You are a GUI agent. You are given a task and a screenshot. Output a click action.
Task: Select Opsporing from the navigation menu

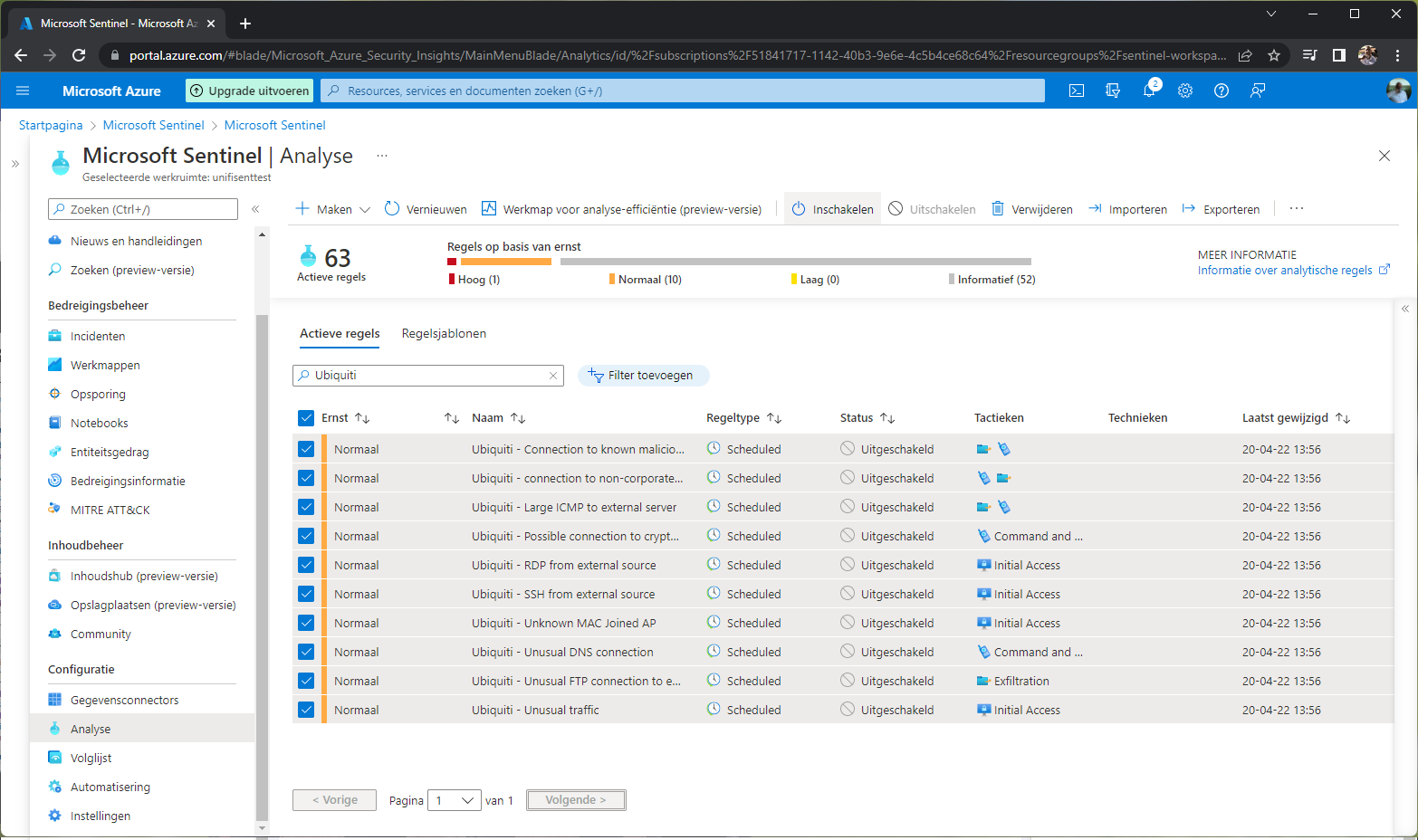97,394
